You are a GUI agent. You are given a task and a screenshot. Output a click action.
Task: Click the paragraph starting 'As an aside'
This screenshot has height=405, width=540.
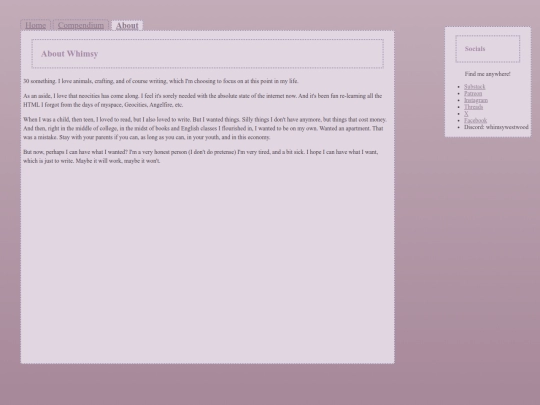203,100
